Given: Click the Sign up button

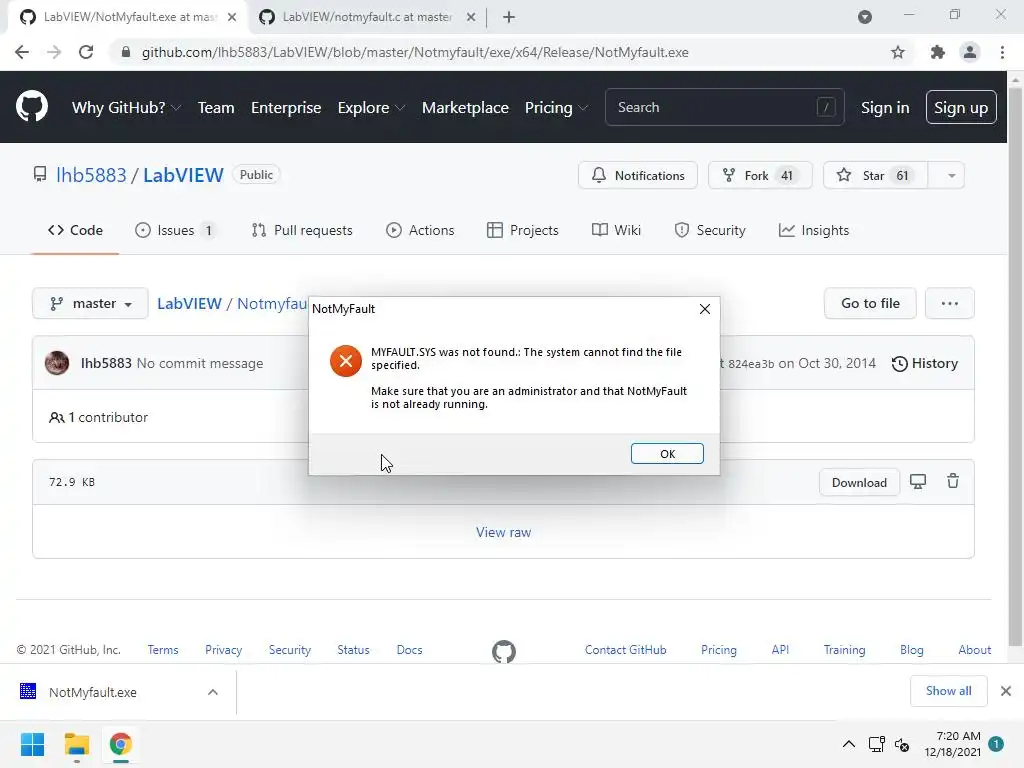Looking at the screenshot, I should click(x=961, y=107).
